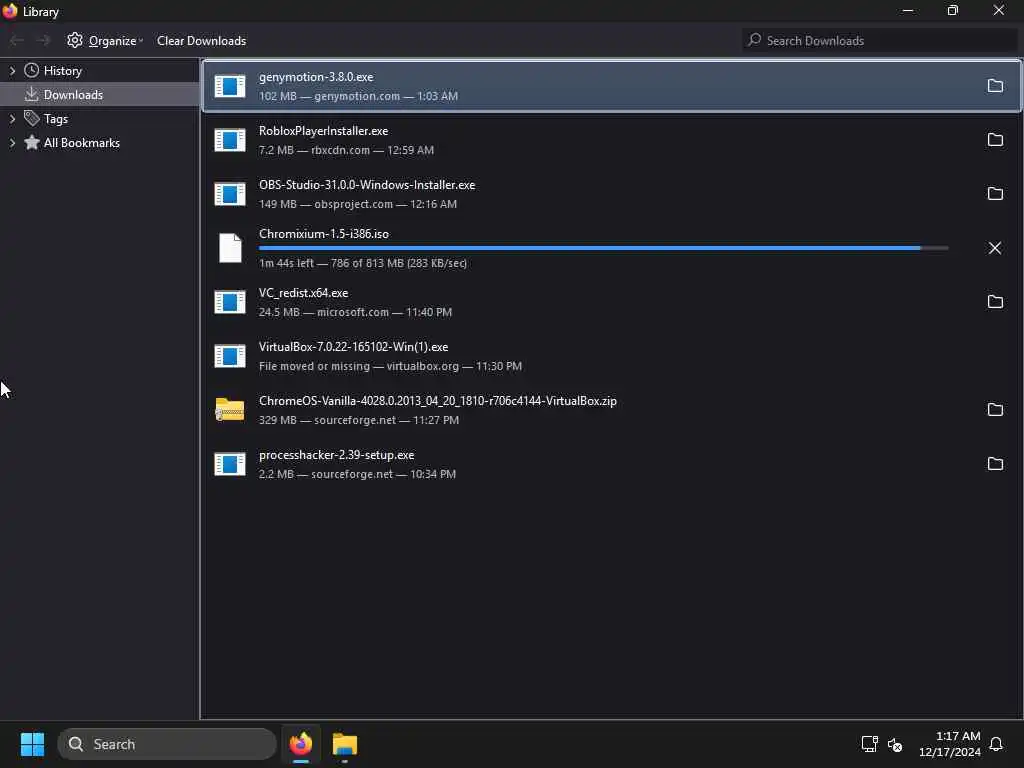1024x768 pixels.
Task: Click the History clock icon
Action: point(31,71)
